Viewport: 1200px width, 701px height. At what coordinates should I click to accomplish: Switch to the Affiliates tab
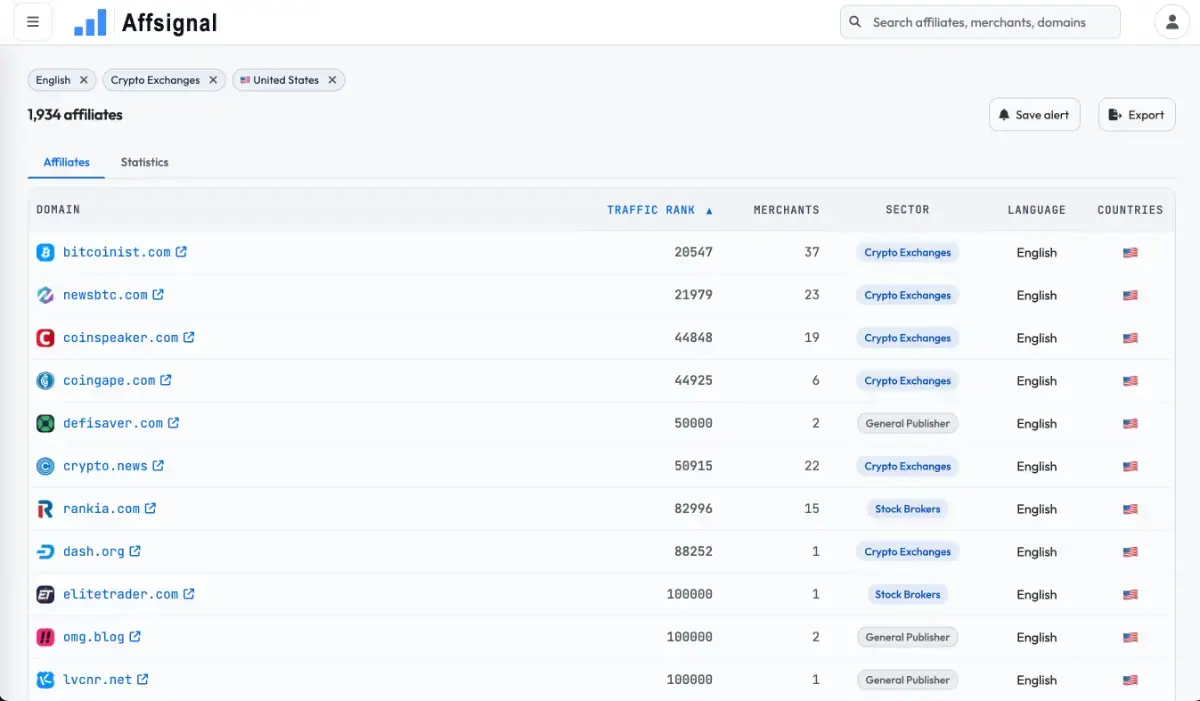(x=66, y=162)
